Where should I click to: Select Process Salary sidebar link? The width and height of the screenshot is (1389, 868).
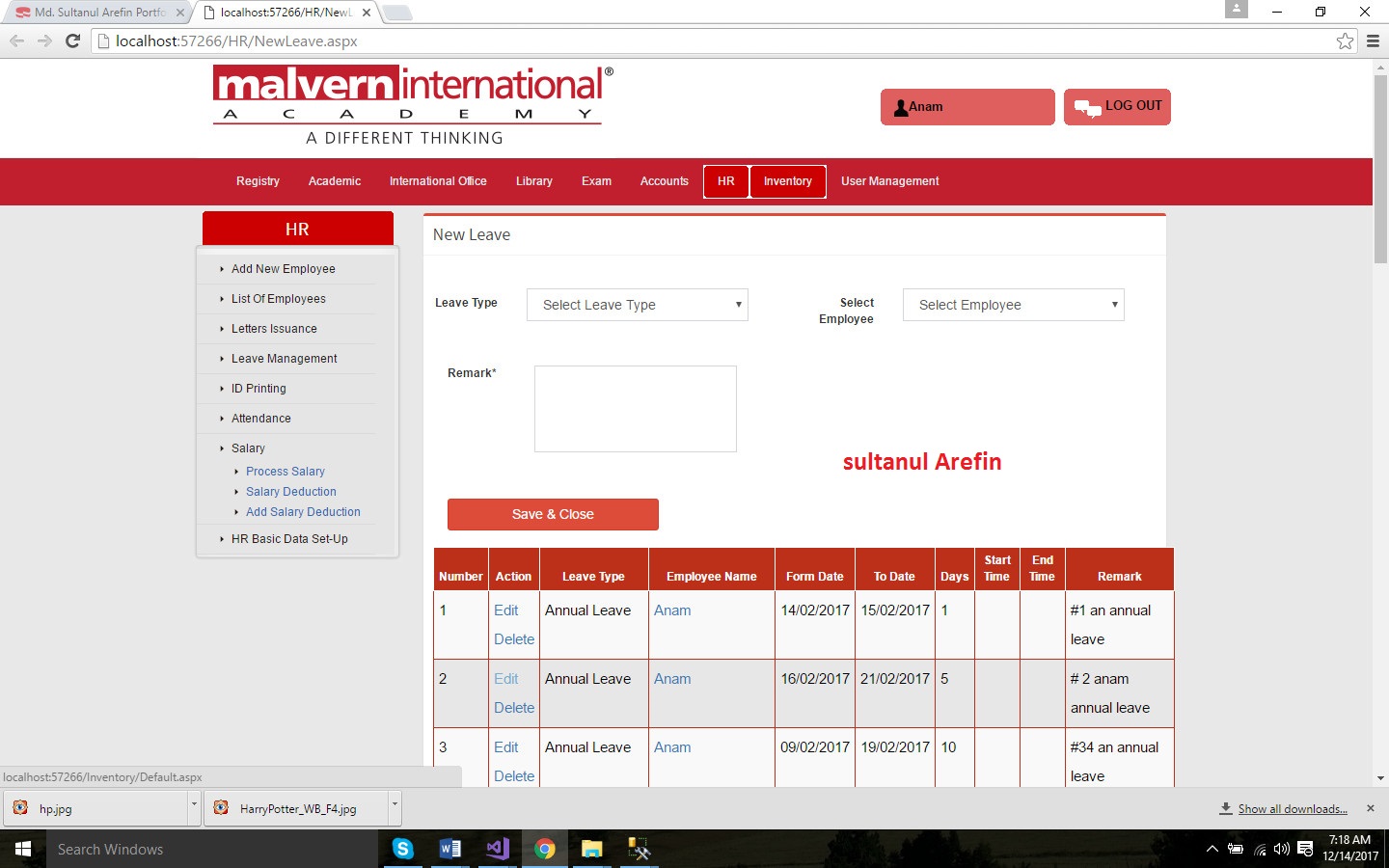(285, 472)
